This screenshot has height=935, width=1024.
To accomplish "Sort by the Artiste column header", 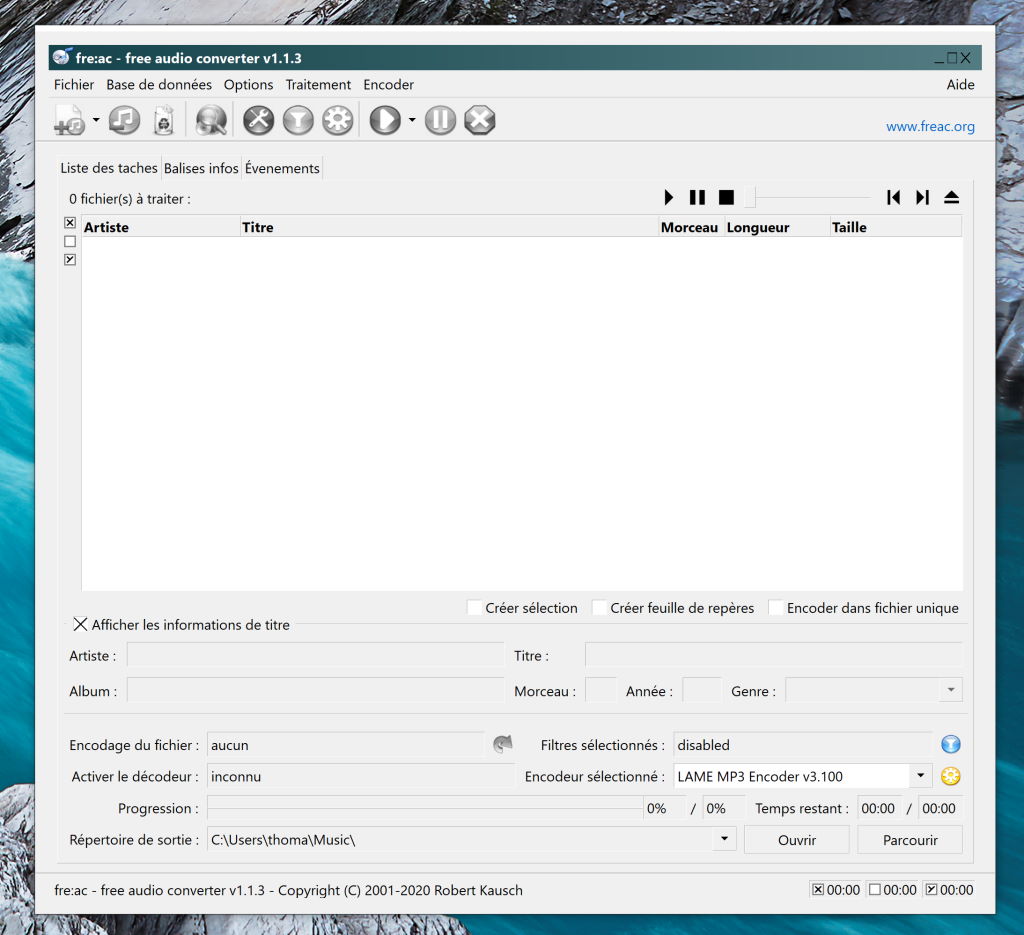I will click(161, 227).
